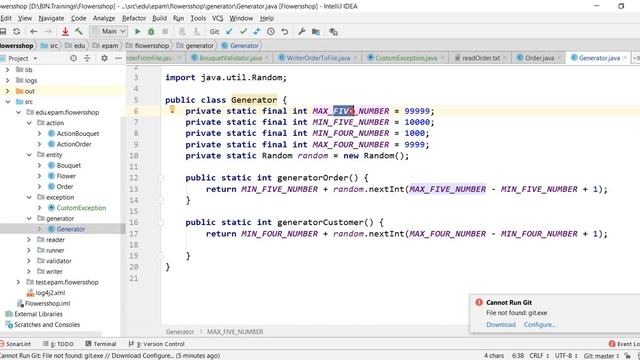This screenshot has width=640, height=360.
Task: Click Download link in Git notification
Action: point(501,325)
